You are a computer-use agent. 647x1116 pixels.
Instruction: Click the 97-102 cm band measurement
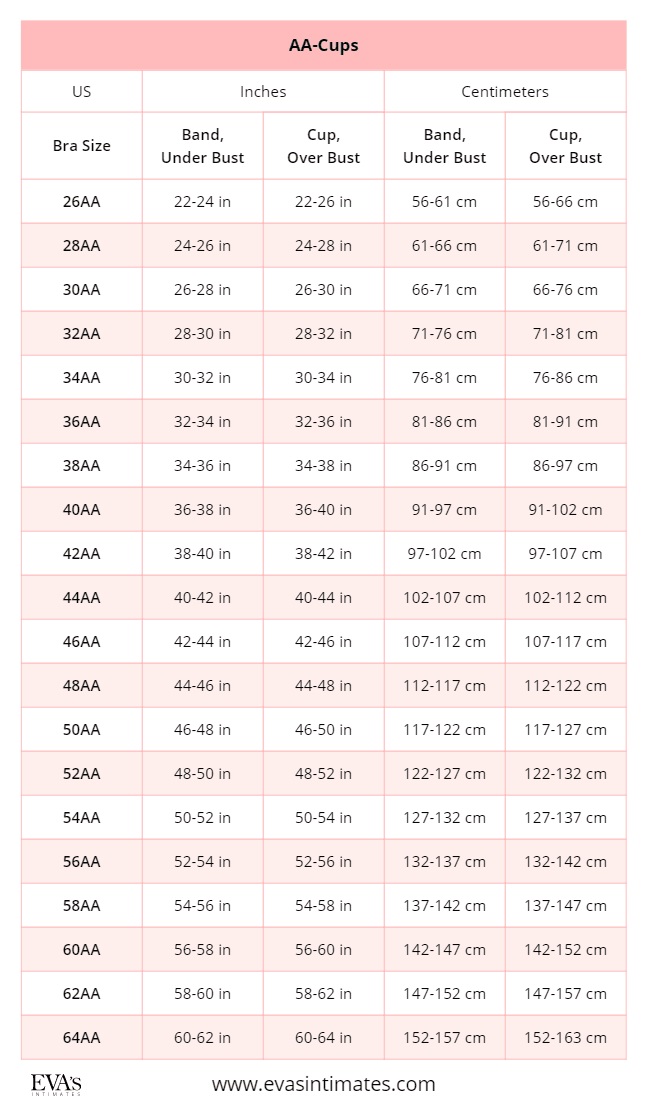point(445,553)
